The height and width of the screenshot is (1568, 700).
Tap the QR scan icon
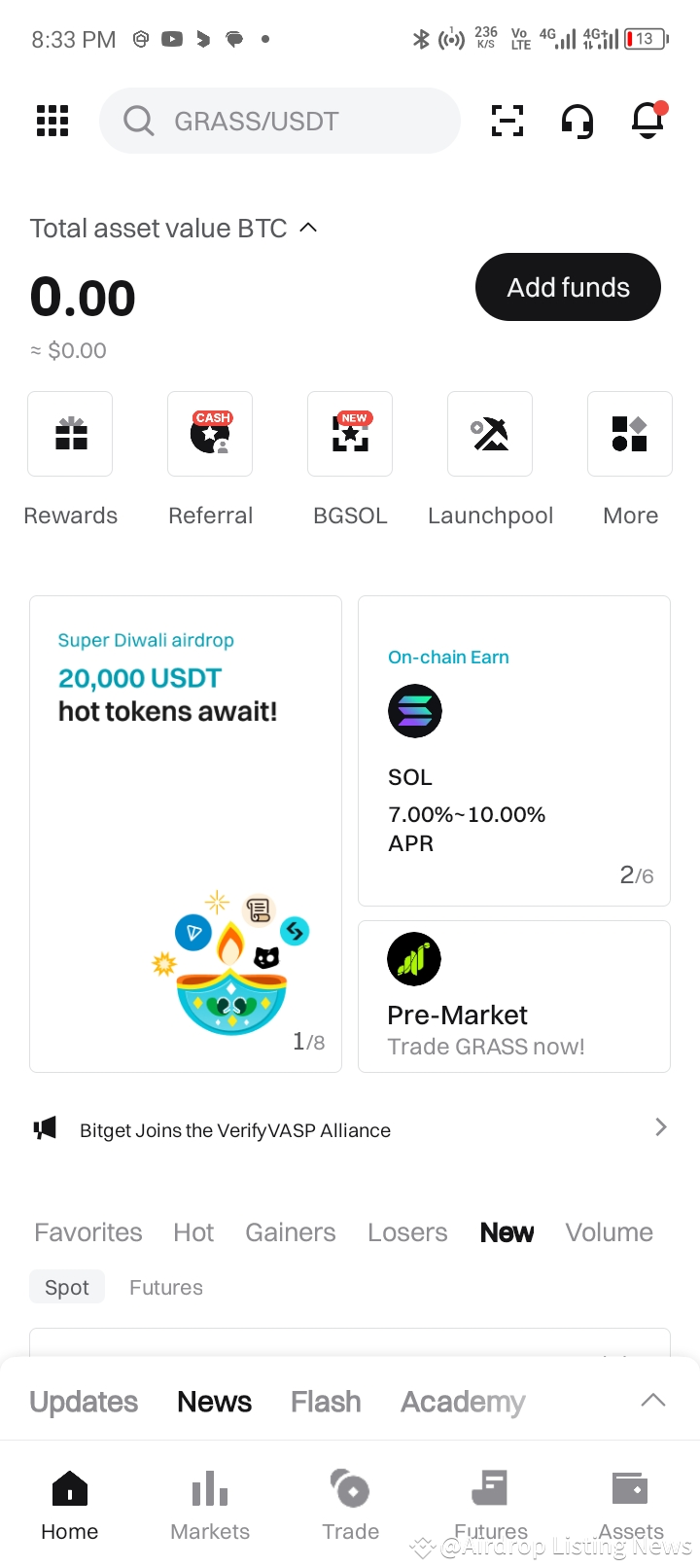[x=507, y=121]
